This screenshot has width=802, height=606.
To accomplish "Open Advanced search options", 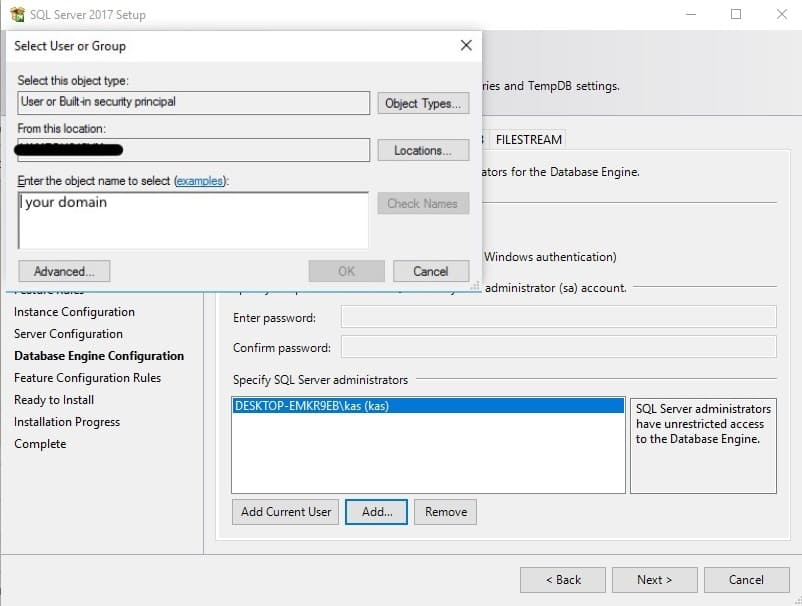I will point(64,271).
